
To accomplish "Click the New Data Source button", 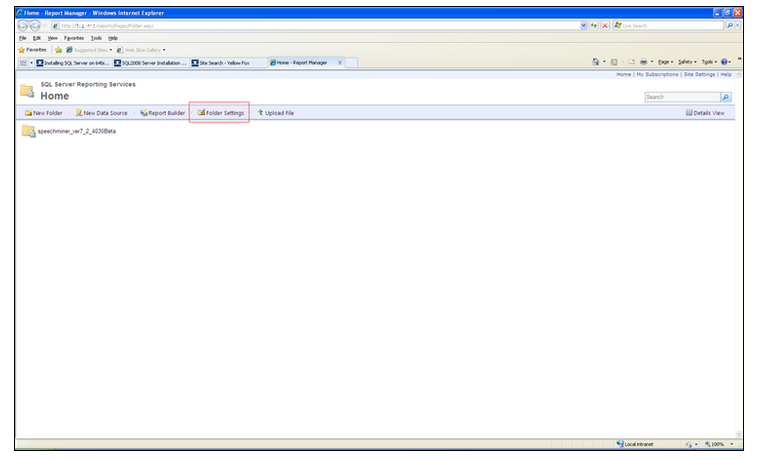I will [x=101, y=113].
